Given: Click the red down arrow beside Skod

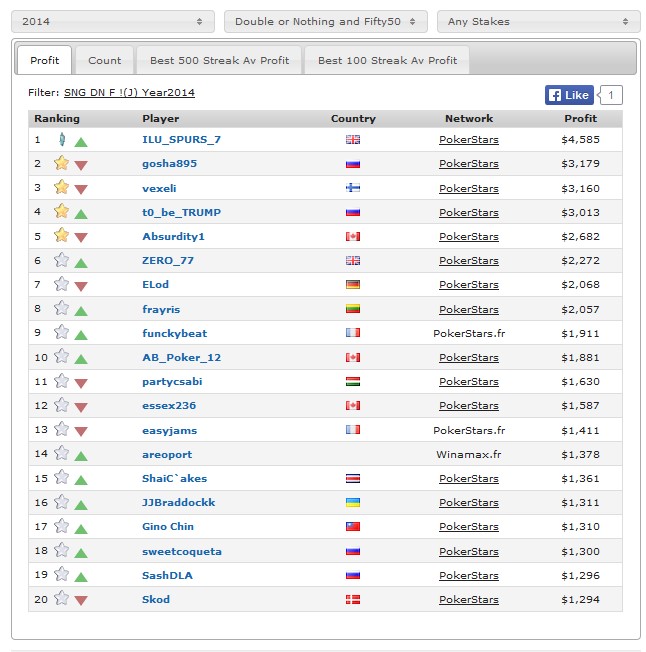Looking at the screenshot, I should coord(81,600).
